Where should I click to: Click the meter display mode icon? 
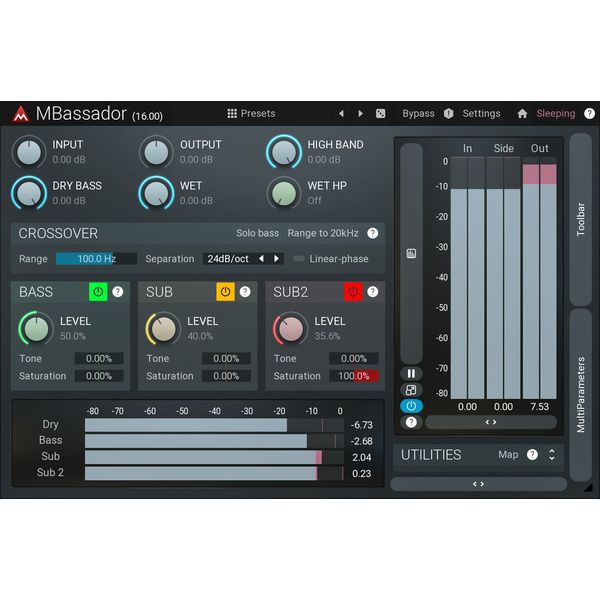click(411, 253)
